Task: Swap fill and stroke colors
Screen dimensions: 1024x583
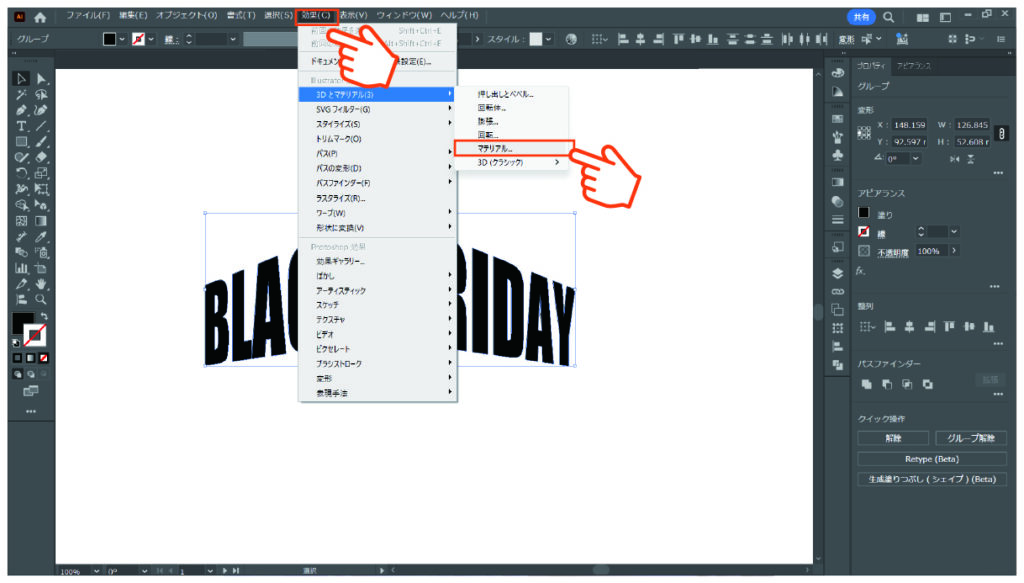Action: point(44,317)
